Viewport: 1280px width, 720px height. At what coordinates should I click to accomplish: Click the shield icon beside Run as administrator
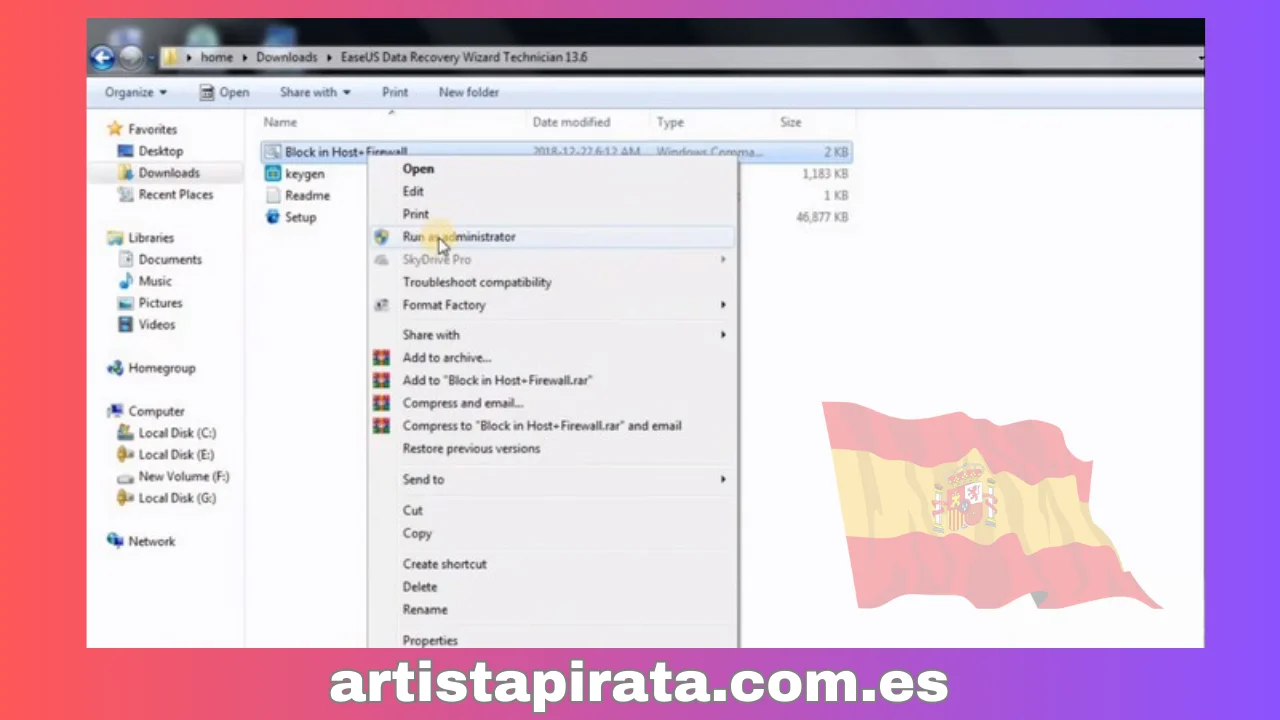coord(381,237)
